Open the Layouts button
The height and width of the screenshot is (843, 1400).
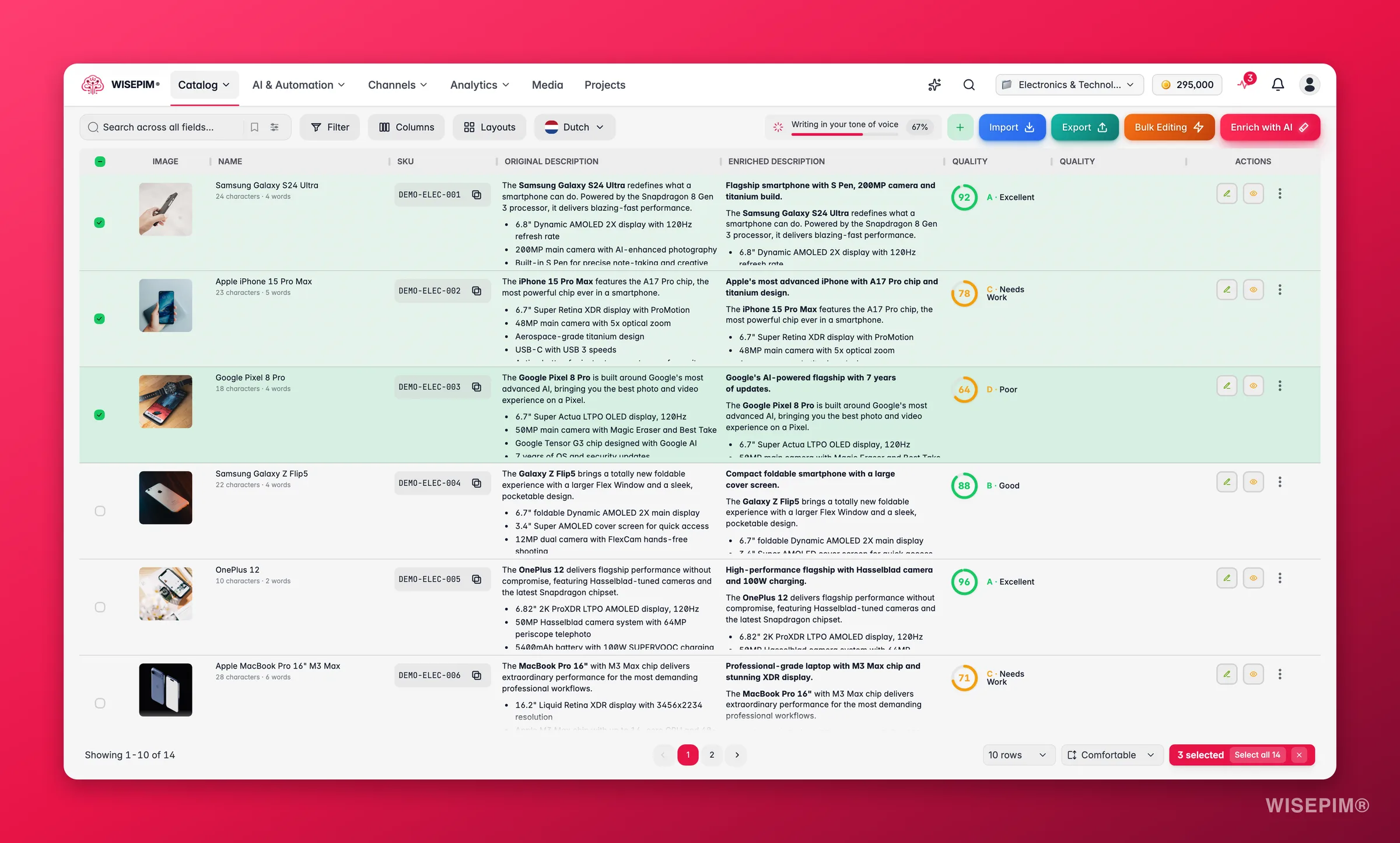click(x=490, y=127)
